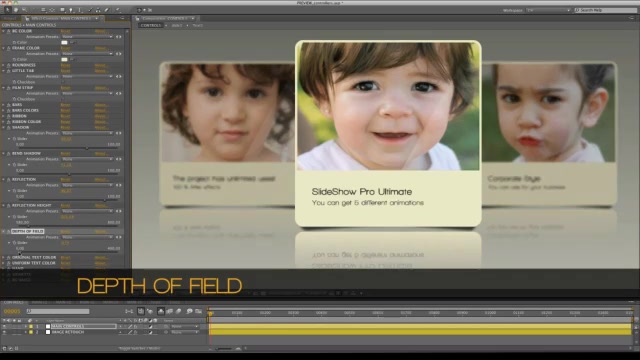Viewport: 640px width, 360px height.
Task: Open the composition mini-flowchart in timeline
Action: pos(129,311)
